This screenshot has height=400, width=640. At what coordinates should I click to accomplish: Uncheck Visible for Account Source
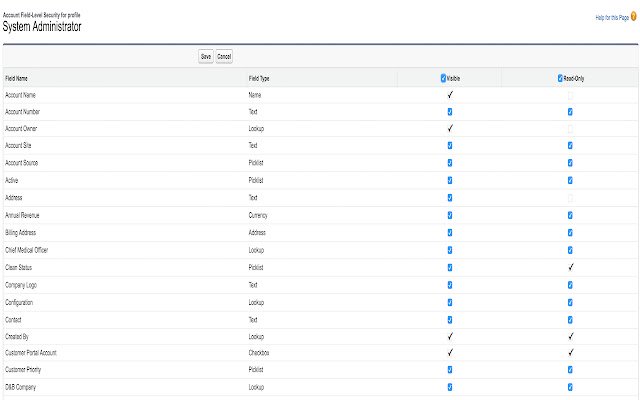pos(450,163)
